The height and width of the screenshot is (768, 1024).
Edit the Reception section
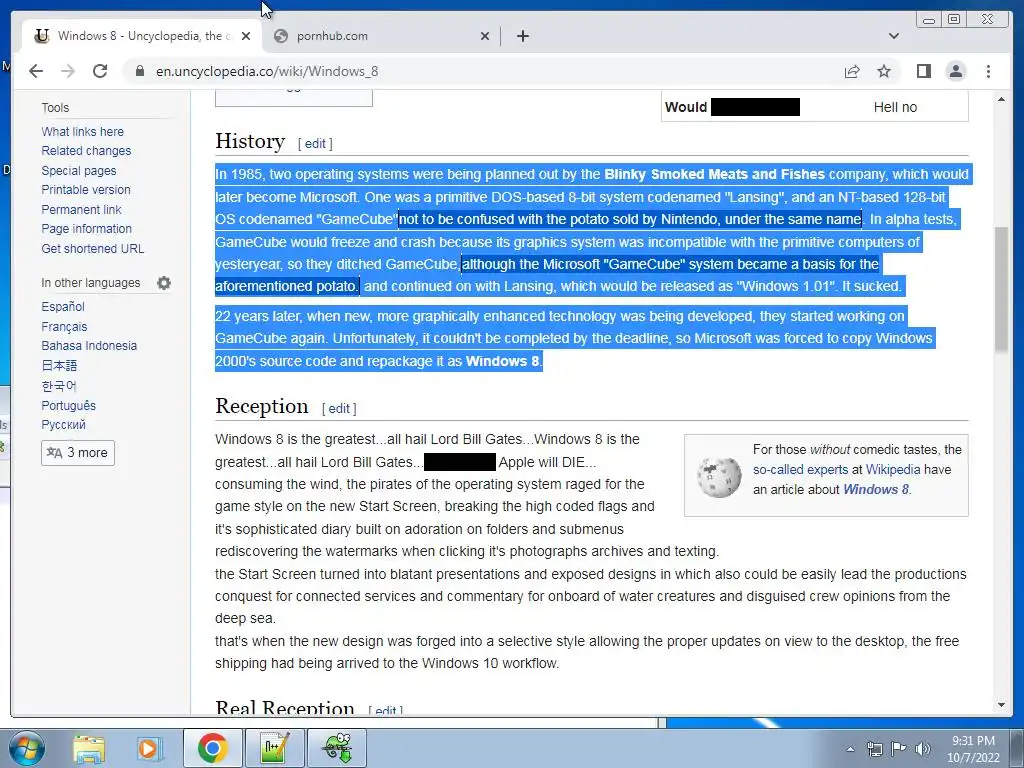click(339, 409)
